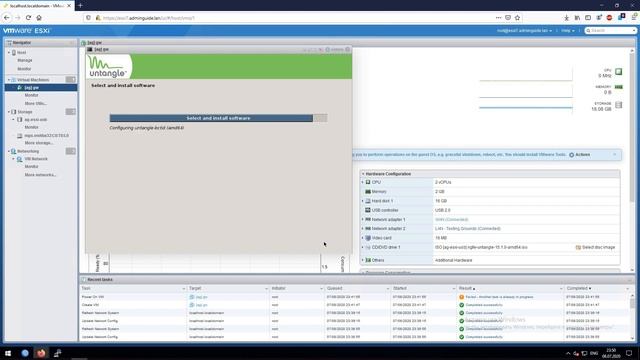
Task: Sort tasks by Queued column
Action: (x=335, y=289)
